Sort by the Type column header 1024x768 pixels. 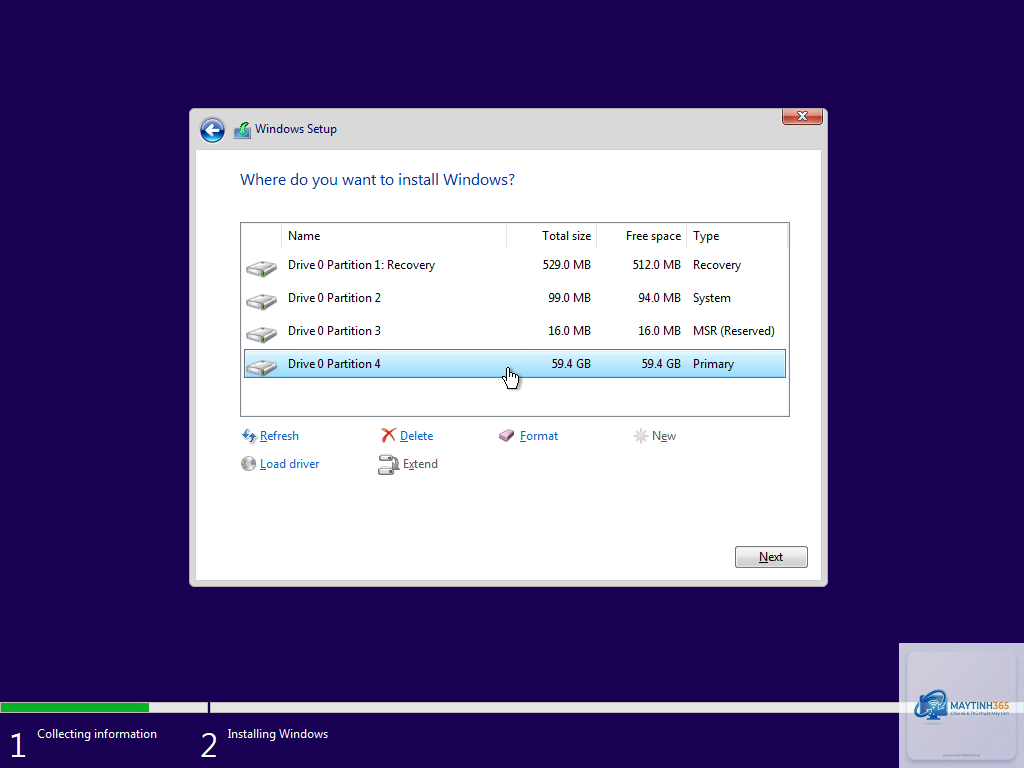(737, 236)
